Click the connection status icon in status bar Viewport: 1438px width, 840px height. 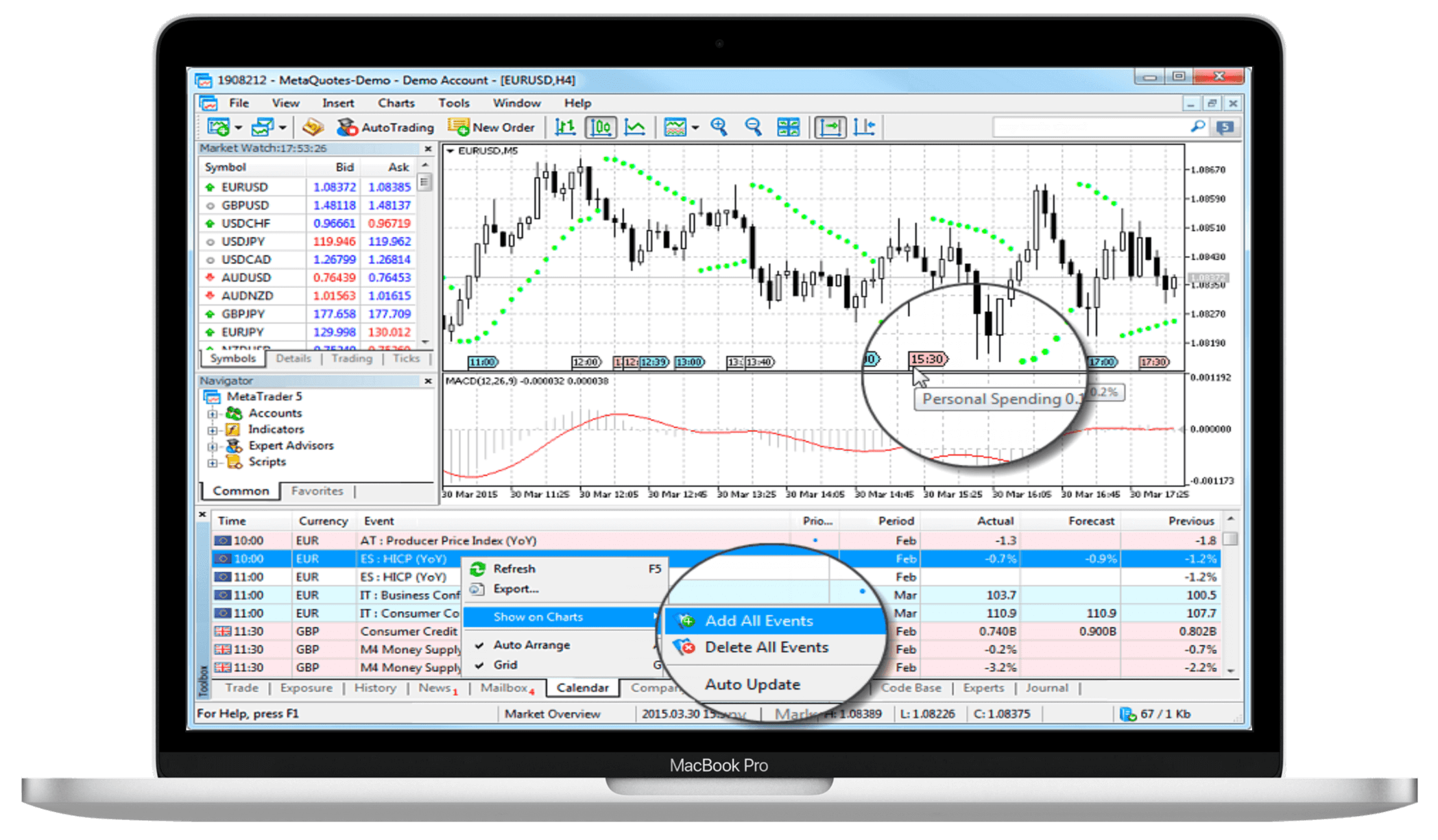1128,714
